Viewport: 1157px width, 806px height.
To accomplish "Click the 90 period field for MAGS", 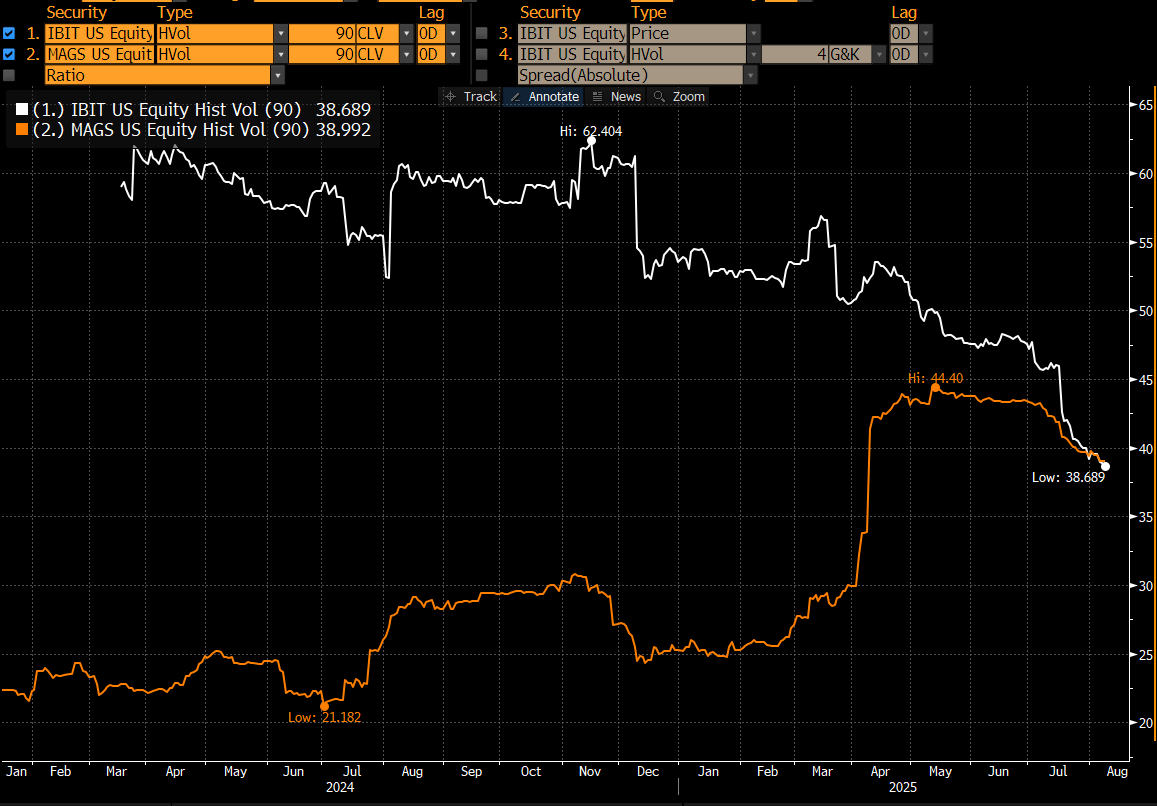I will (322, 54).
